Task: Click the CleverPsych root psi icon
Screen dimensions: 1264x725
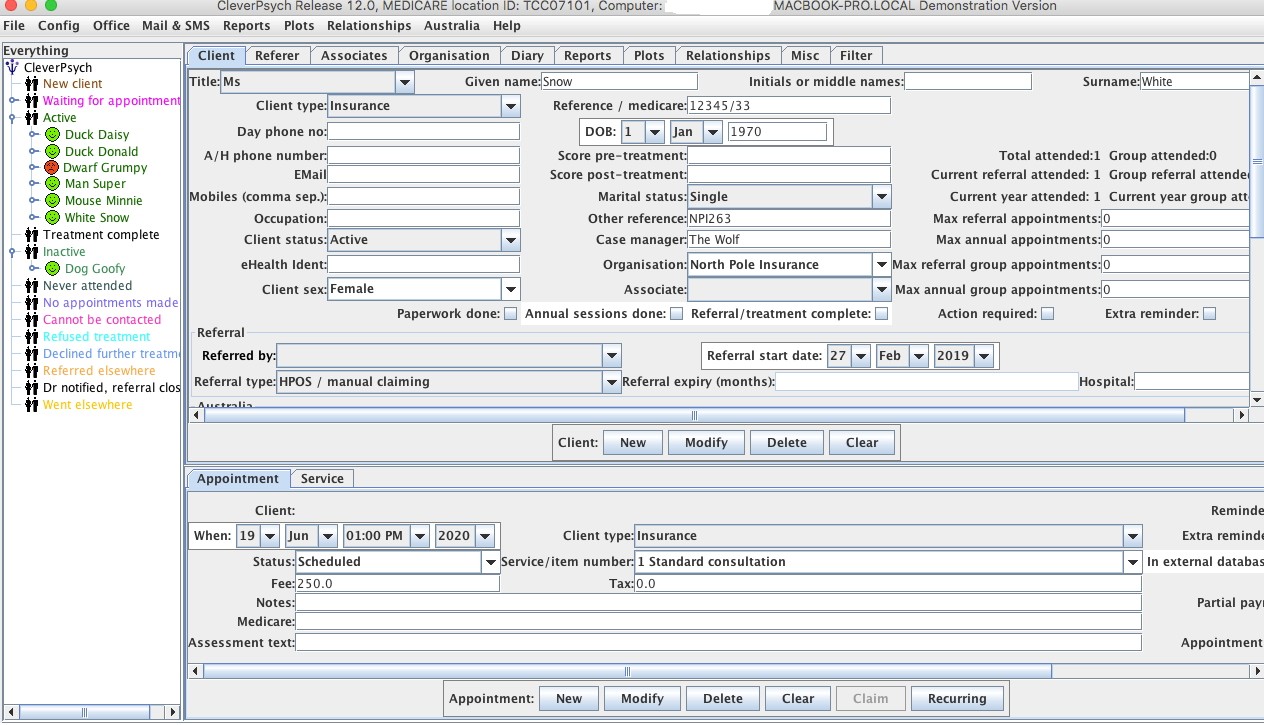Action: [13, 68]
